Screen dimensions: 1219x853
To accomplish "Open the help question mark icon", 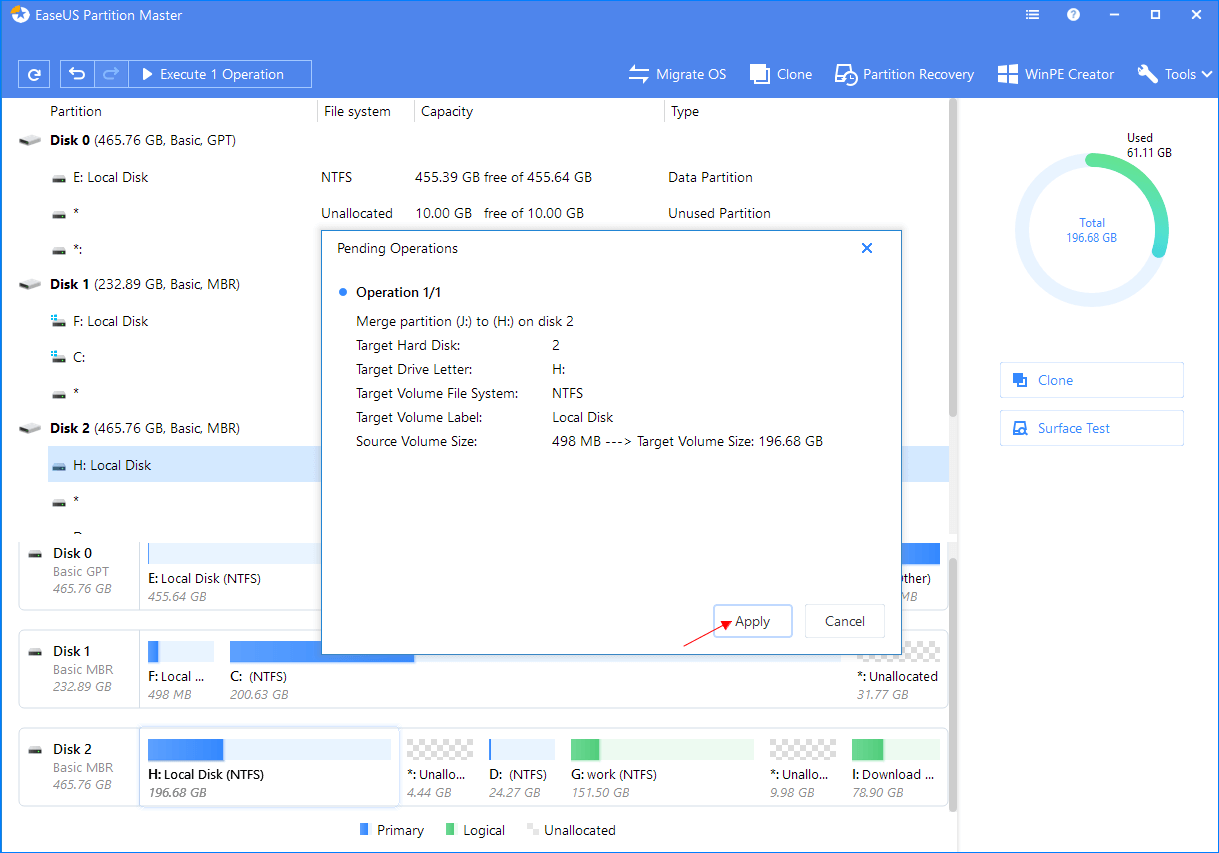I will (1073, 15).
